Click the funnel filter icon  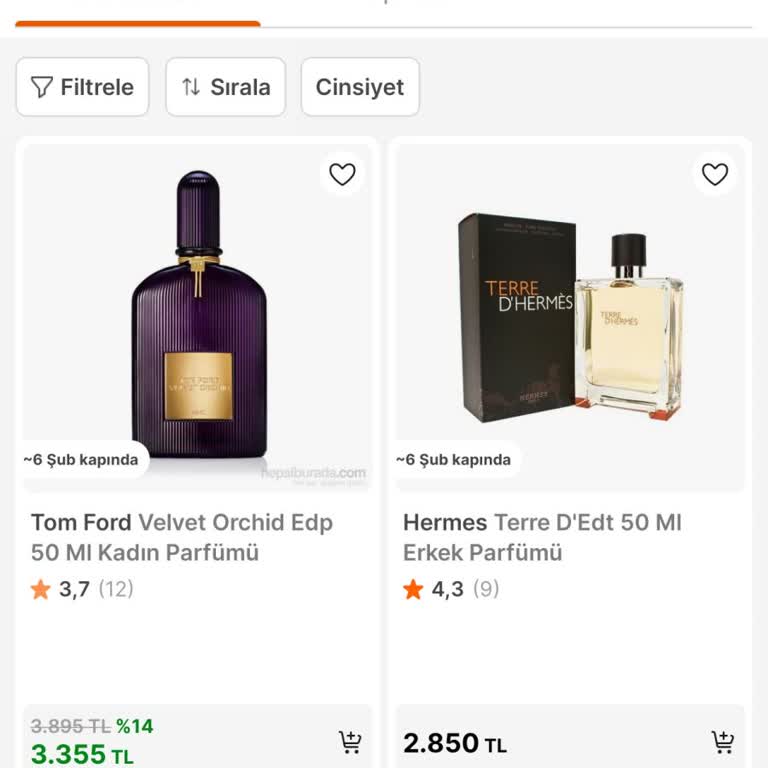pyautogui.click(x=42, y=87)
